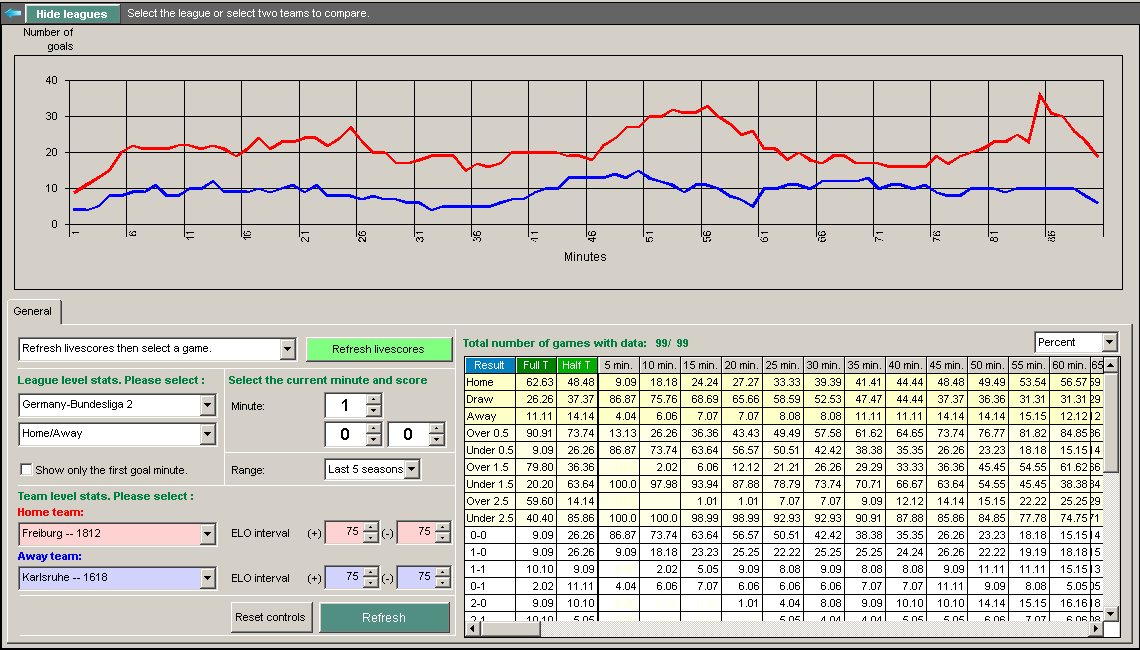Decrease the Minute spinner value

coord(374,411)
